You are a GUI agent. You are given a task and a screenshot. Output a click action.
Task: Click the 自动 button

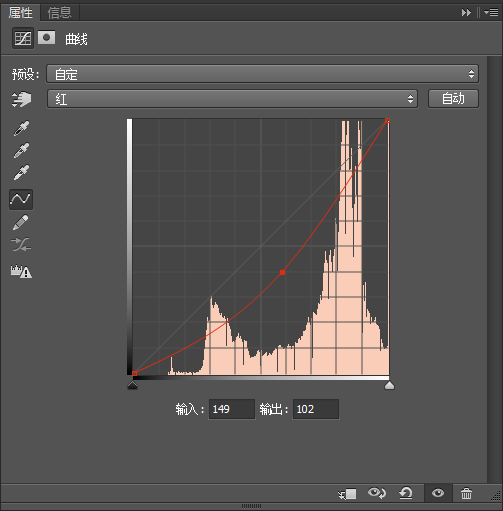pos(453,99)
